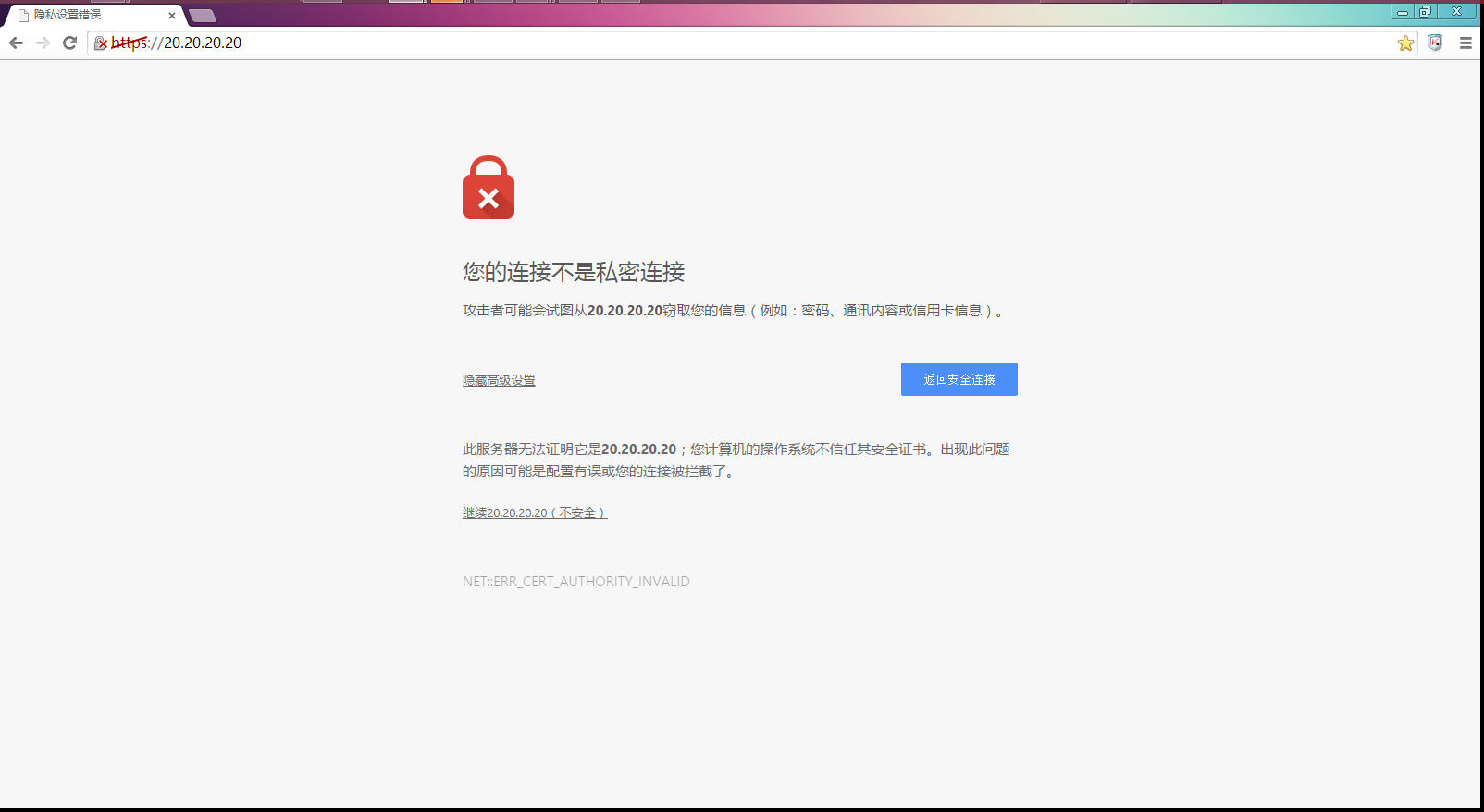Minimize the browser window
Image resolution: width=1484 pixels, height=812 pixels.
(1403, 12)
